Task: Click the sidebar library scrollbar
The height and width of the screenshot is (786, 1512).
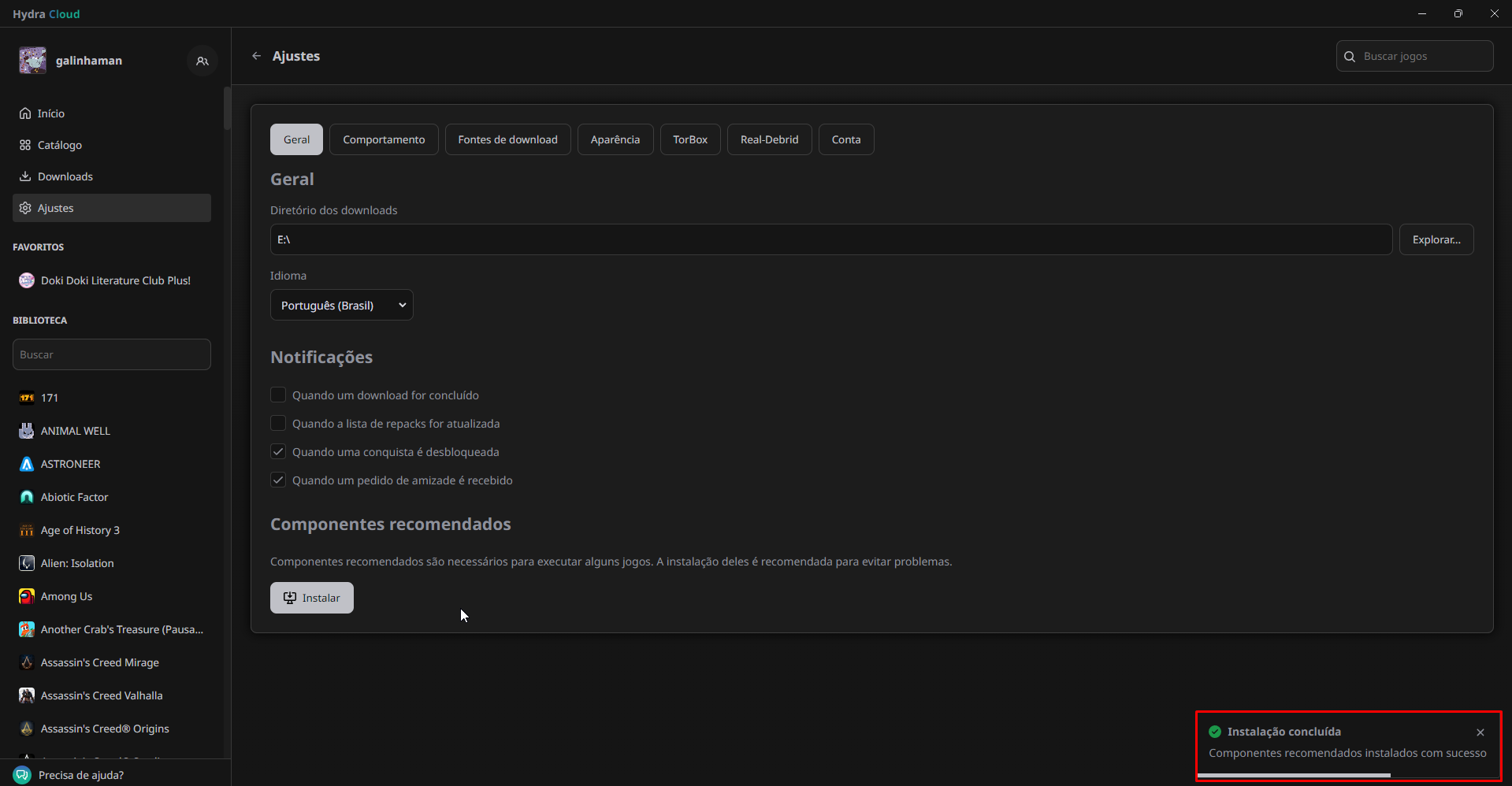Action: click(x=227, y=109)
